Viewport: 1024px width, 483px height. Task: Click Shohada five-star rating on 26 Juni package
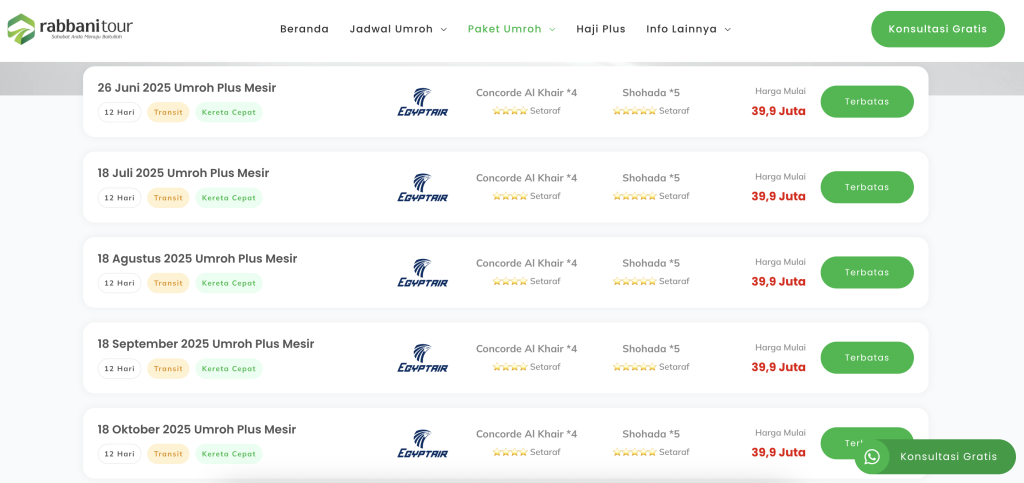pyautogui.click(x=634, y=111)
